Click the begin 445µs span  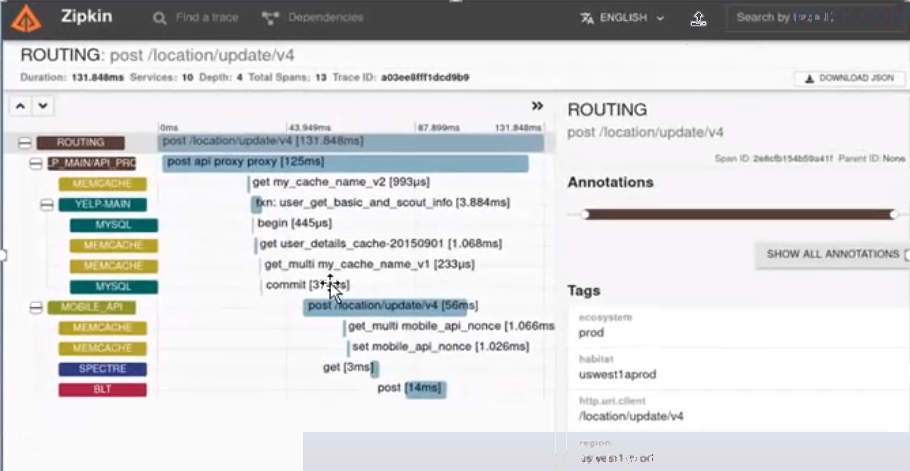click(294, 223)
